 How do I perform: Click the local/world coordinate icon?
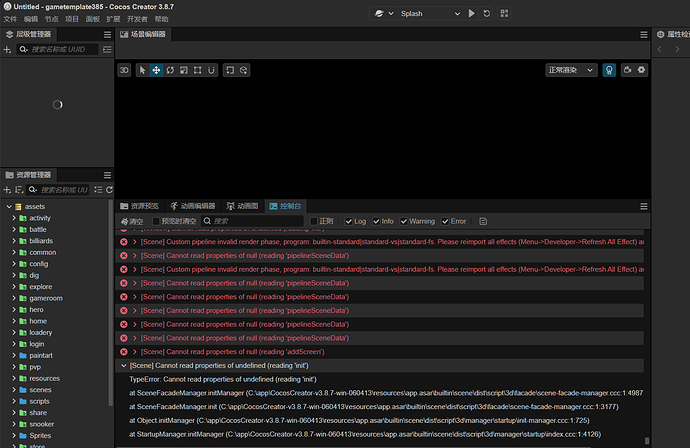click(243, 70)
